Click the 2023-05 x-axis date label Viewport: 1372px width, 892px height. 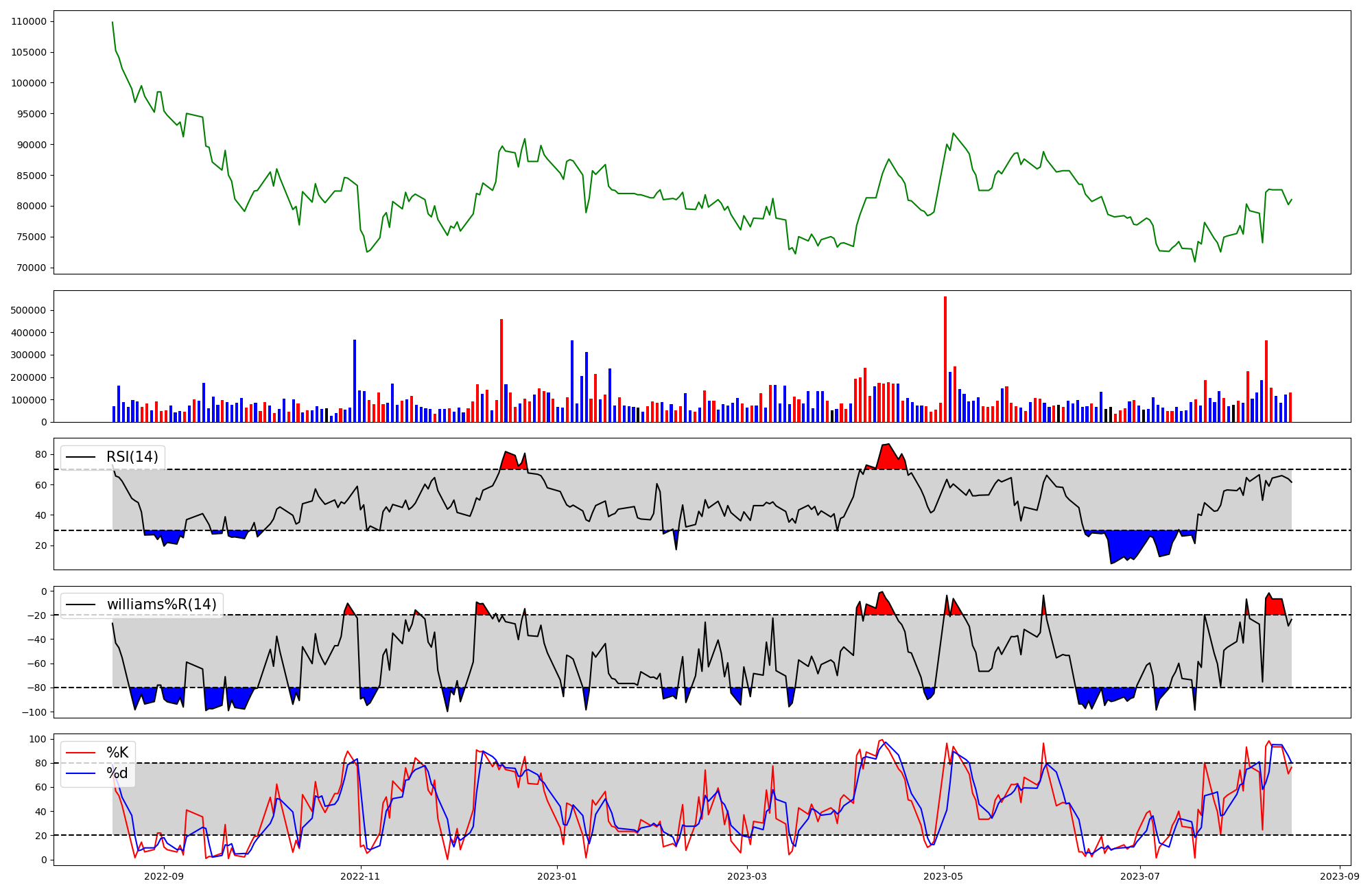point(944,876)
